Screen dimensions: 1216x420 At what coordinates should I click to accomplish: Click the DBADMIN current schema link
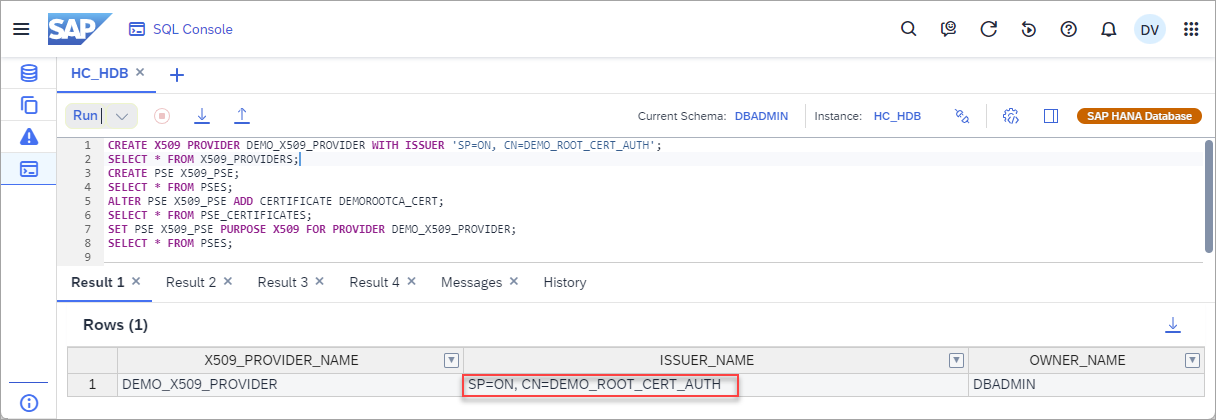pyautogui.click(x=761, y=116)
